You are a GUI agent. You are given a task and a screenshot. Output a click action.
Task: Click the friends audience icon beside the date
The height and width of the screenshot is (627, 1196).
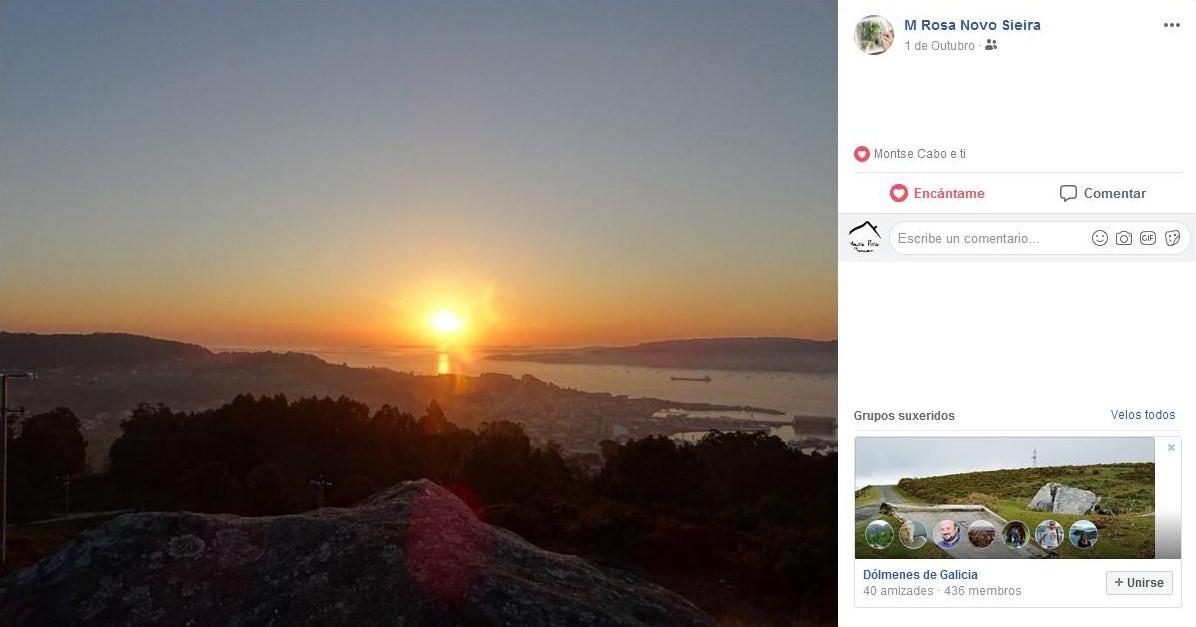click(991, 45)
